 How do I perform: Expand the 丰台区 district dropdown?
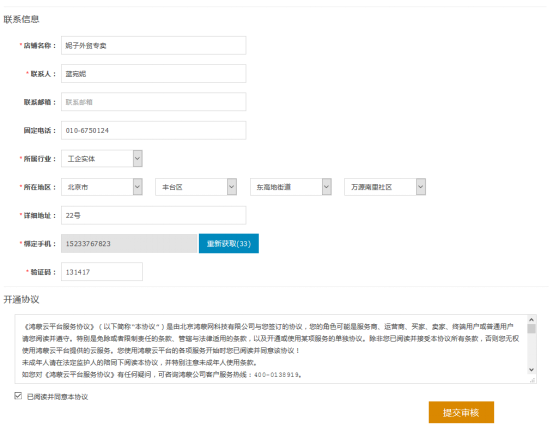(196, 187)
